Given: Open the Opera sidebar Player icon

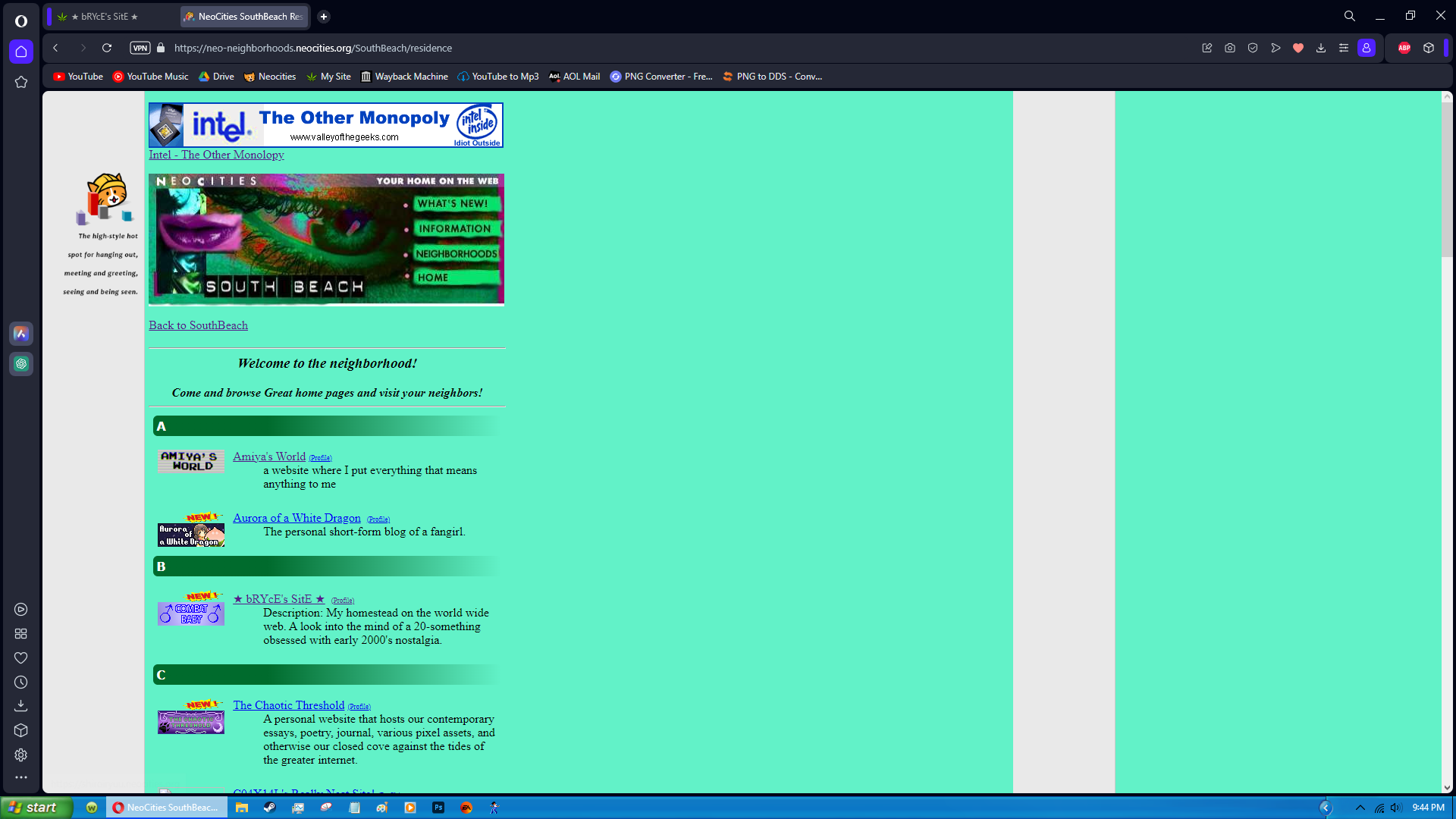Looking at the screenshot, I should click(x=20, y=610).
